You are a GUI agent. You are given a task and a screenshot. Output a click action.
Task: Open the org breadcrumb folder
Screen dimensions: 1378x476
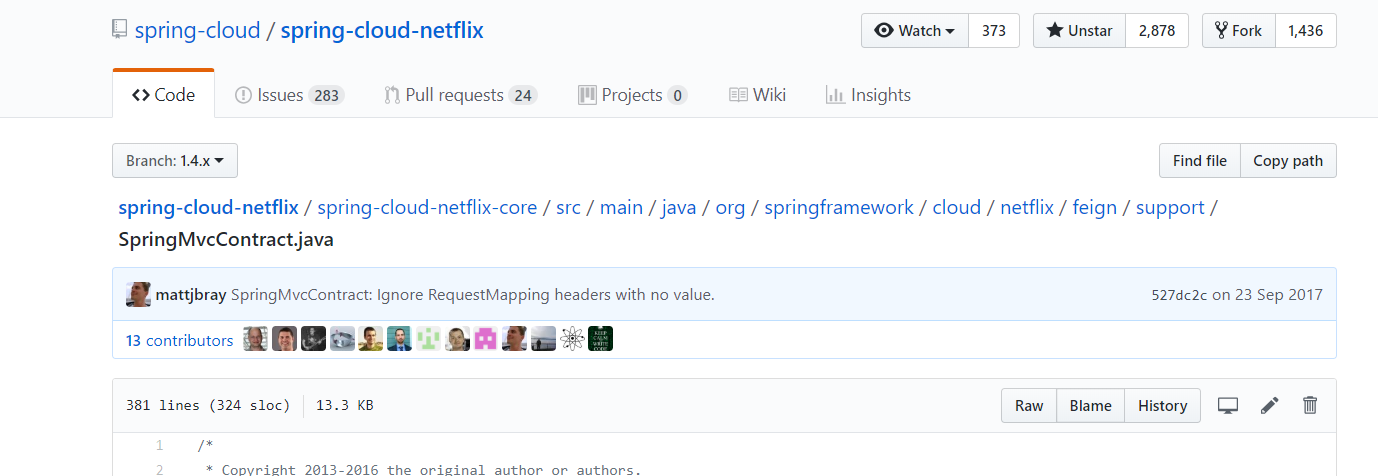730,208
